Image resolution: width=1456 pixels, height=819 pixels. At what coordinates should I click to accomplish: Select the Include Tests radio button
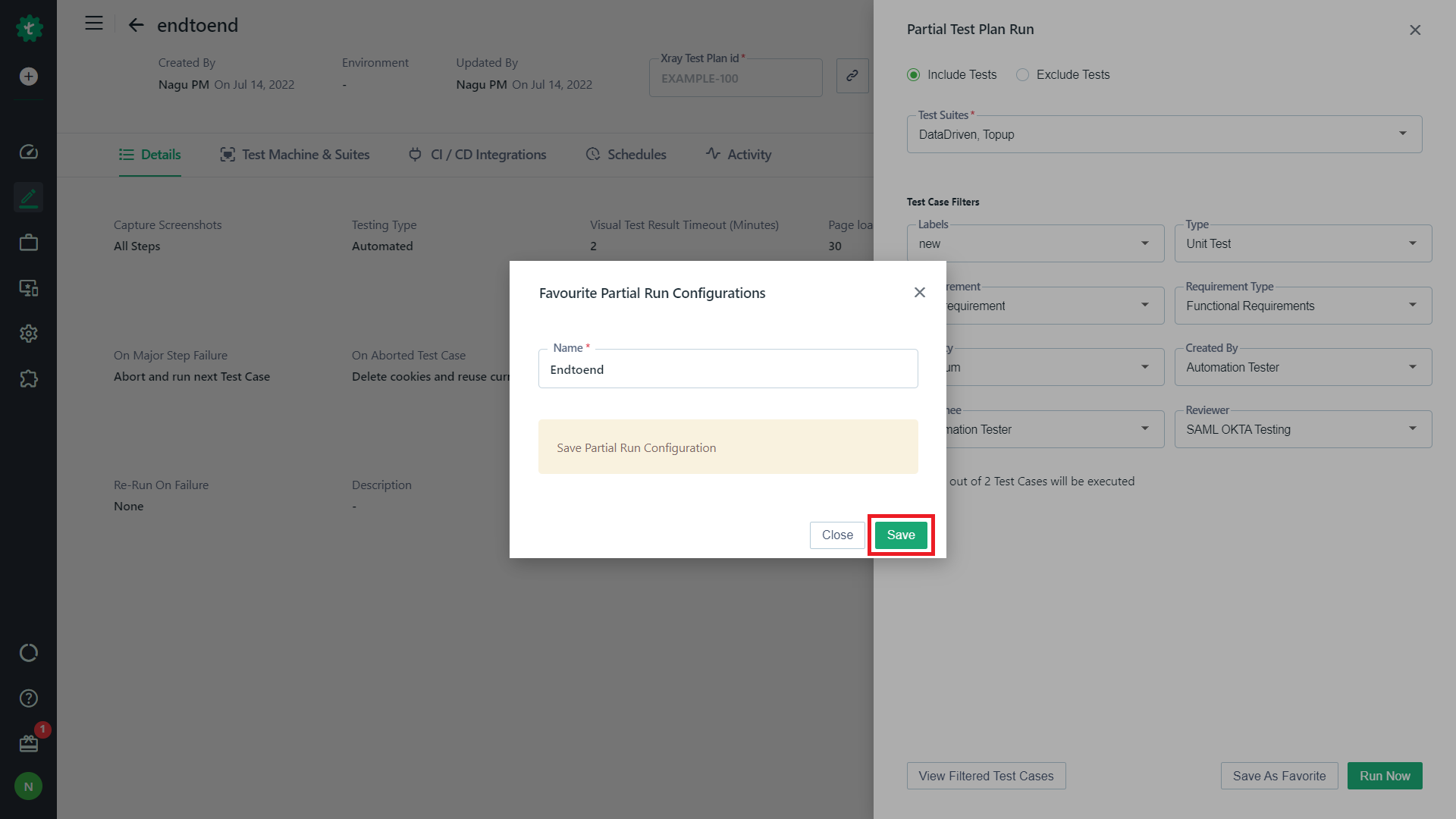[x=914, y=74]
